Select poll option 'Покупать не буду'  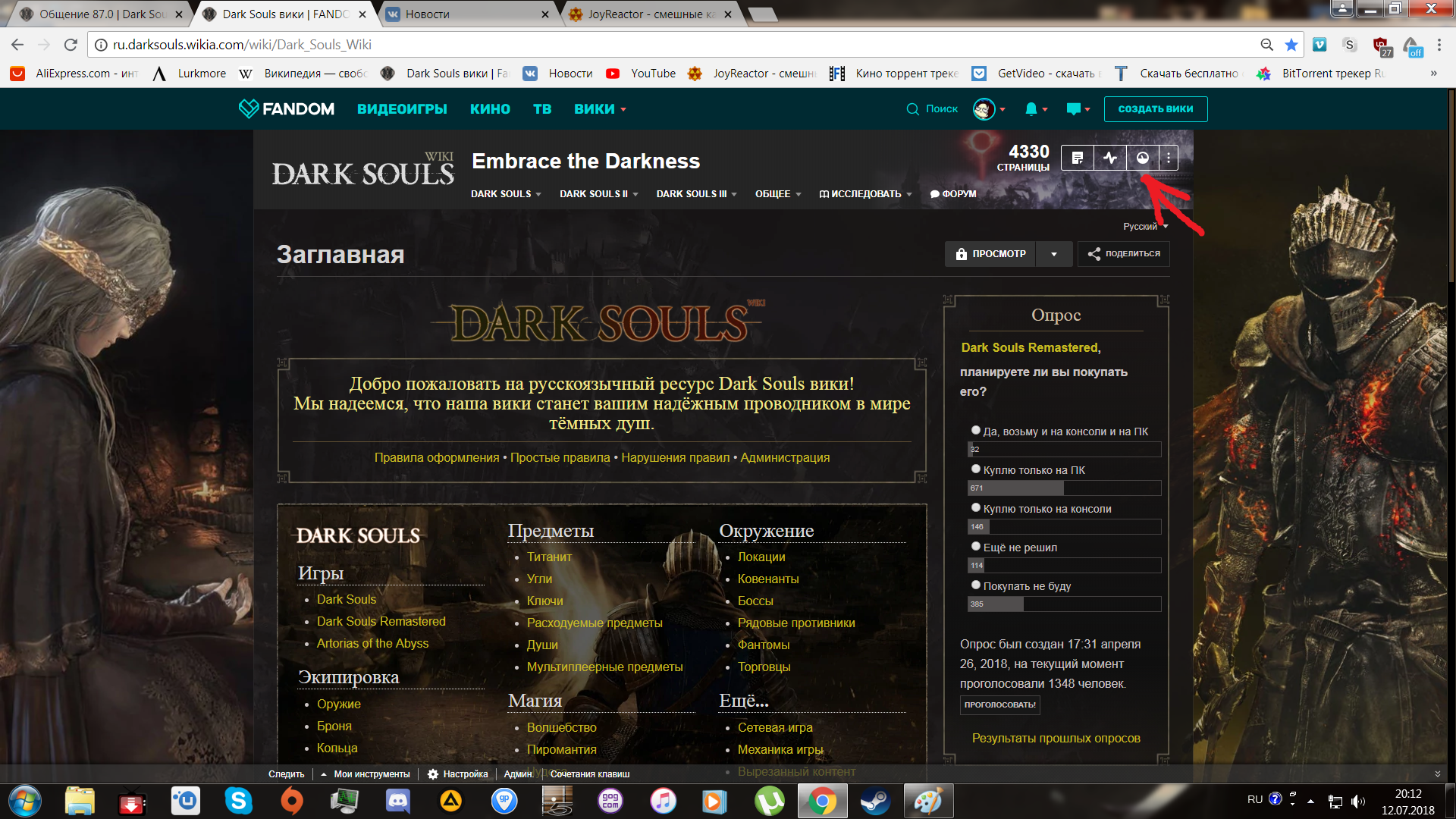976,585
